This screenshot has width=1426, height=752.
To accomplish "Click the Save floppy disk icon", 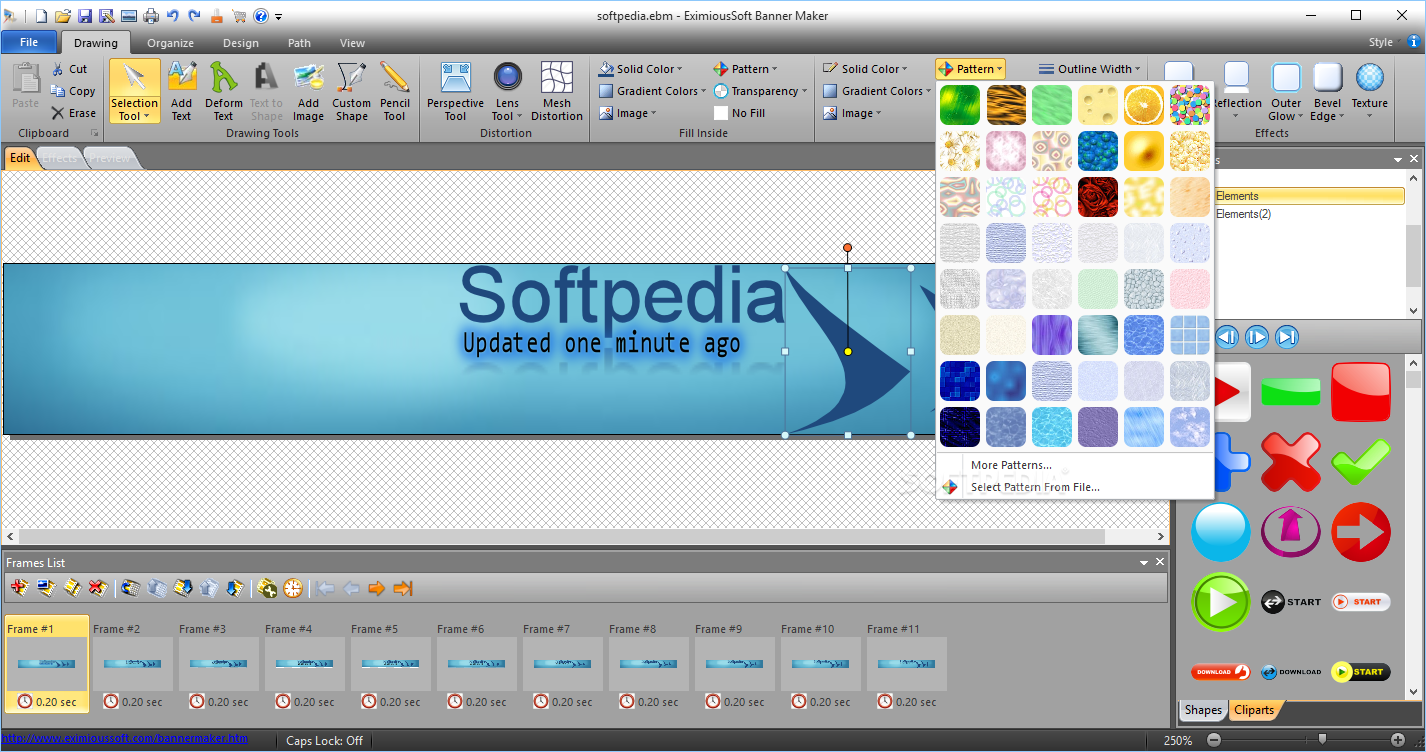I will pyautogui.click(x=85, y=16).
